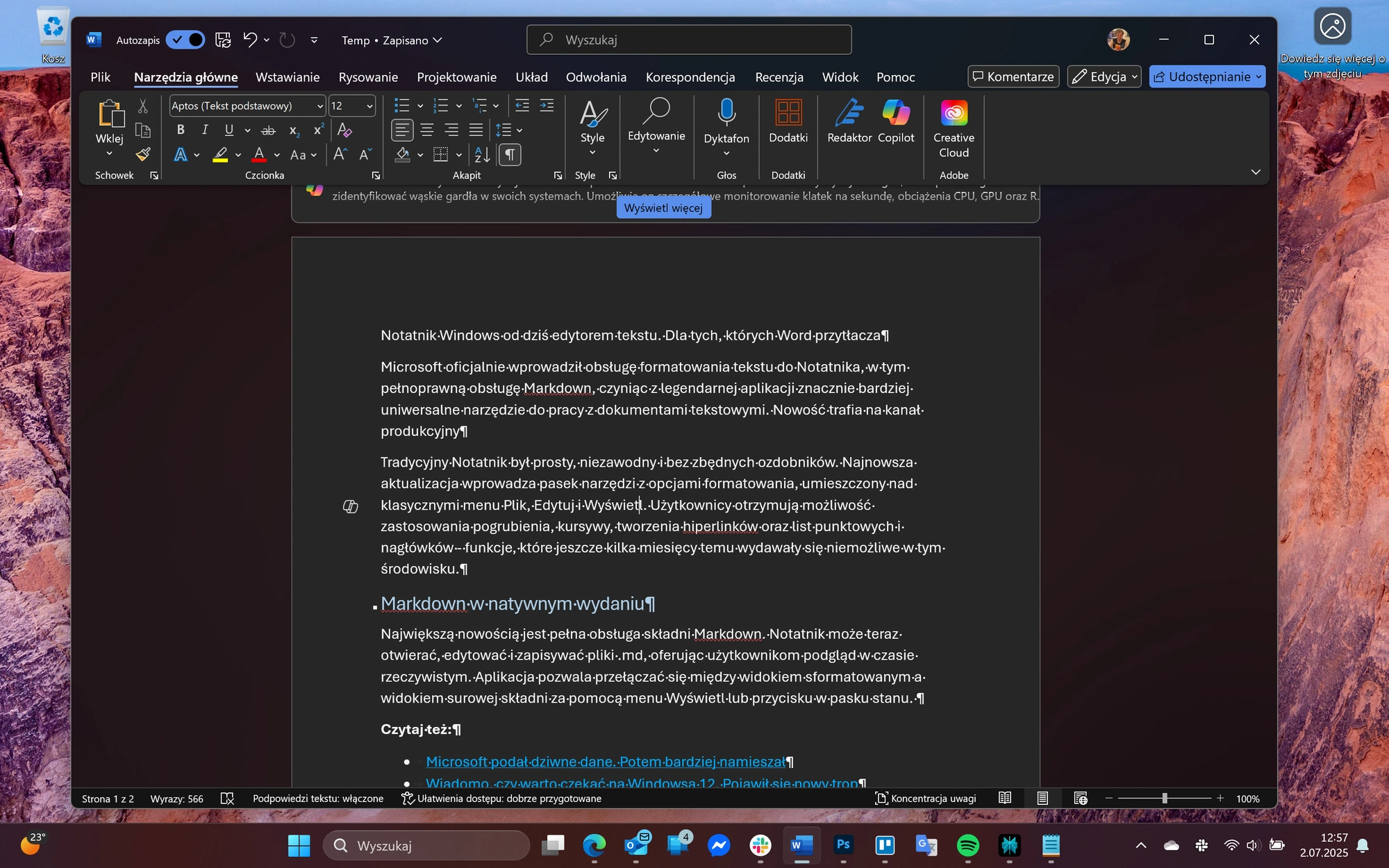Expand line spacing options

point(519,131)
